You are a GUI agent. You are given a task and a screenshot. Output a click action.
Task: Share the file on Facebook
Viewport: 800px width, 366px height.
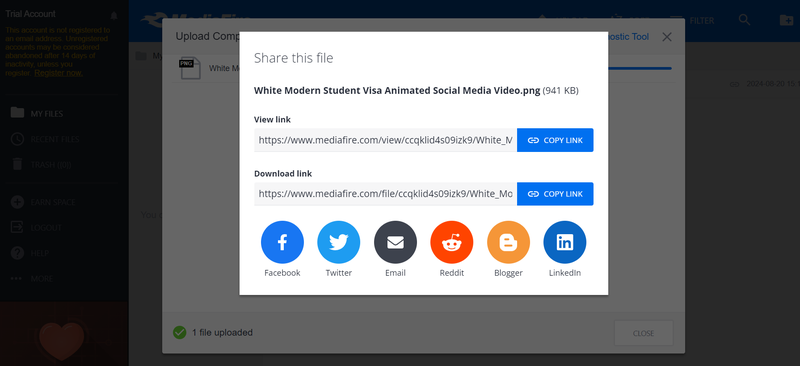[282, 242]
